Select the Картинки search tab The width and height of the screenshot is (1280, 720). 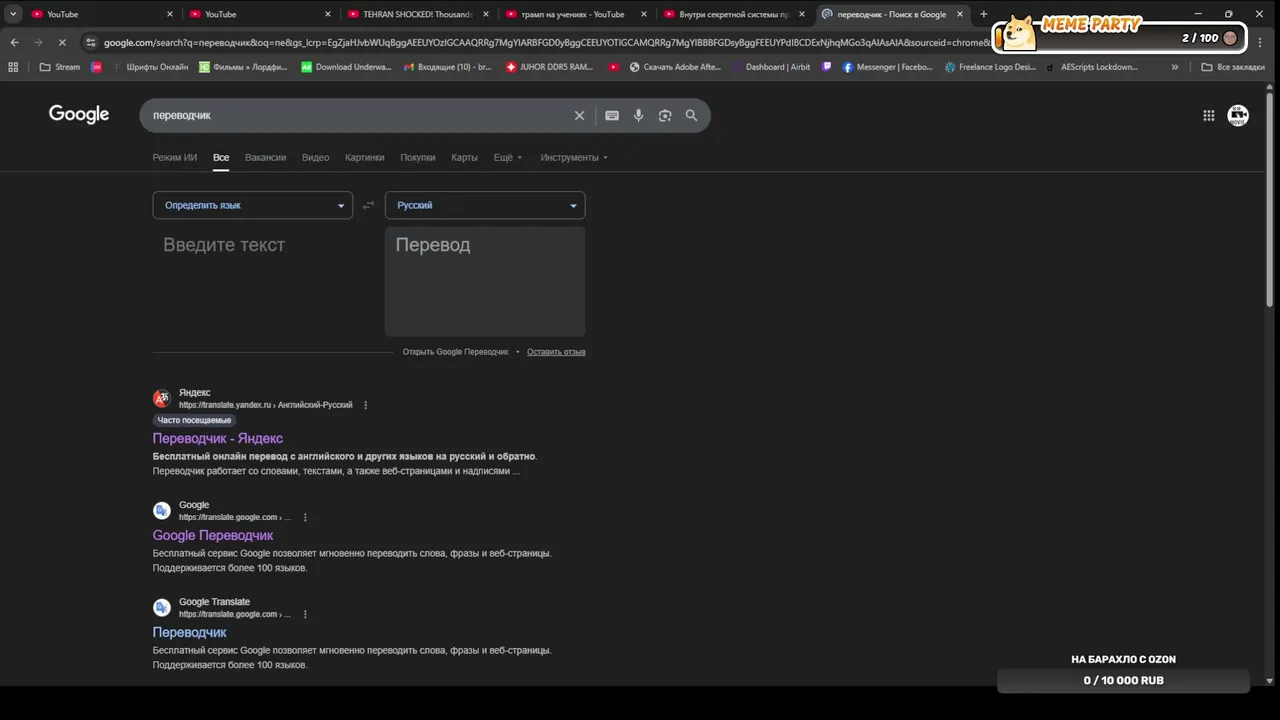(365, 157)
